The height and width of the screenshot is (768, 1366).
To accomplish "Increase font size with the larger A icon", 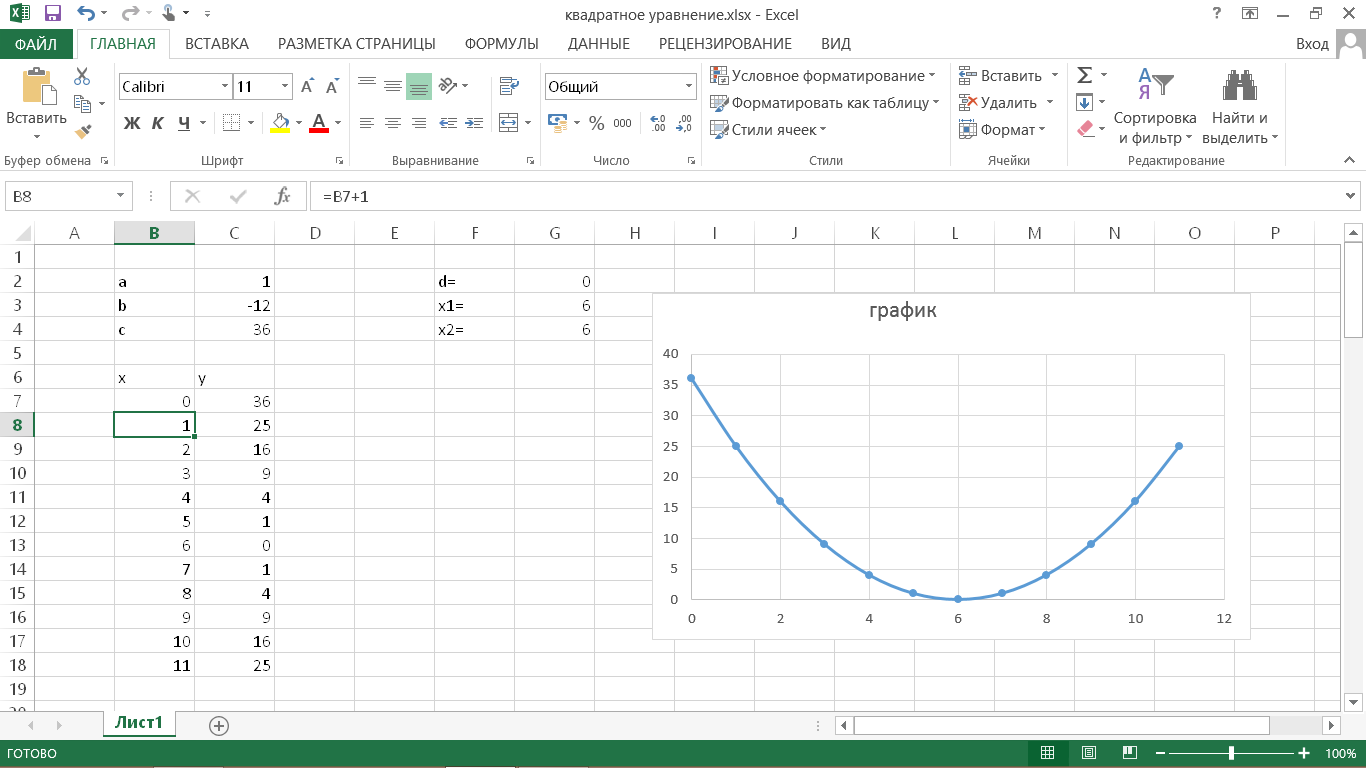I will coord(308,87).
